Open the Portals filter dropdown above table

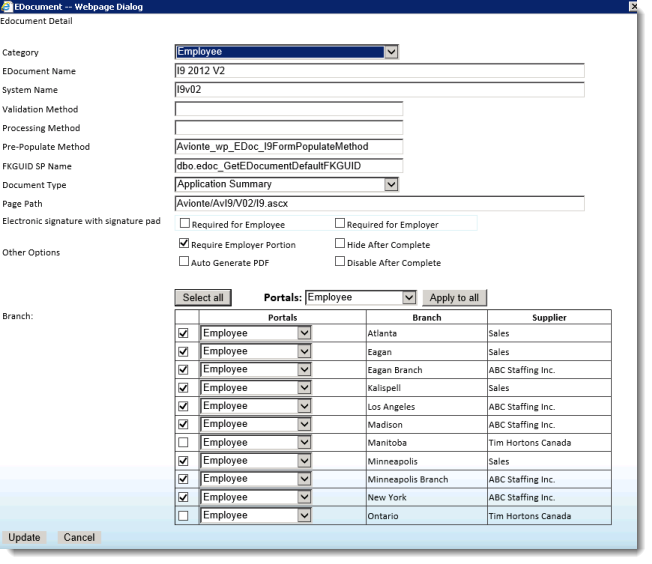coord(361,297)
